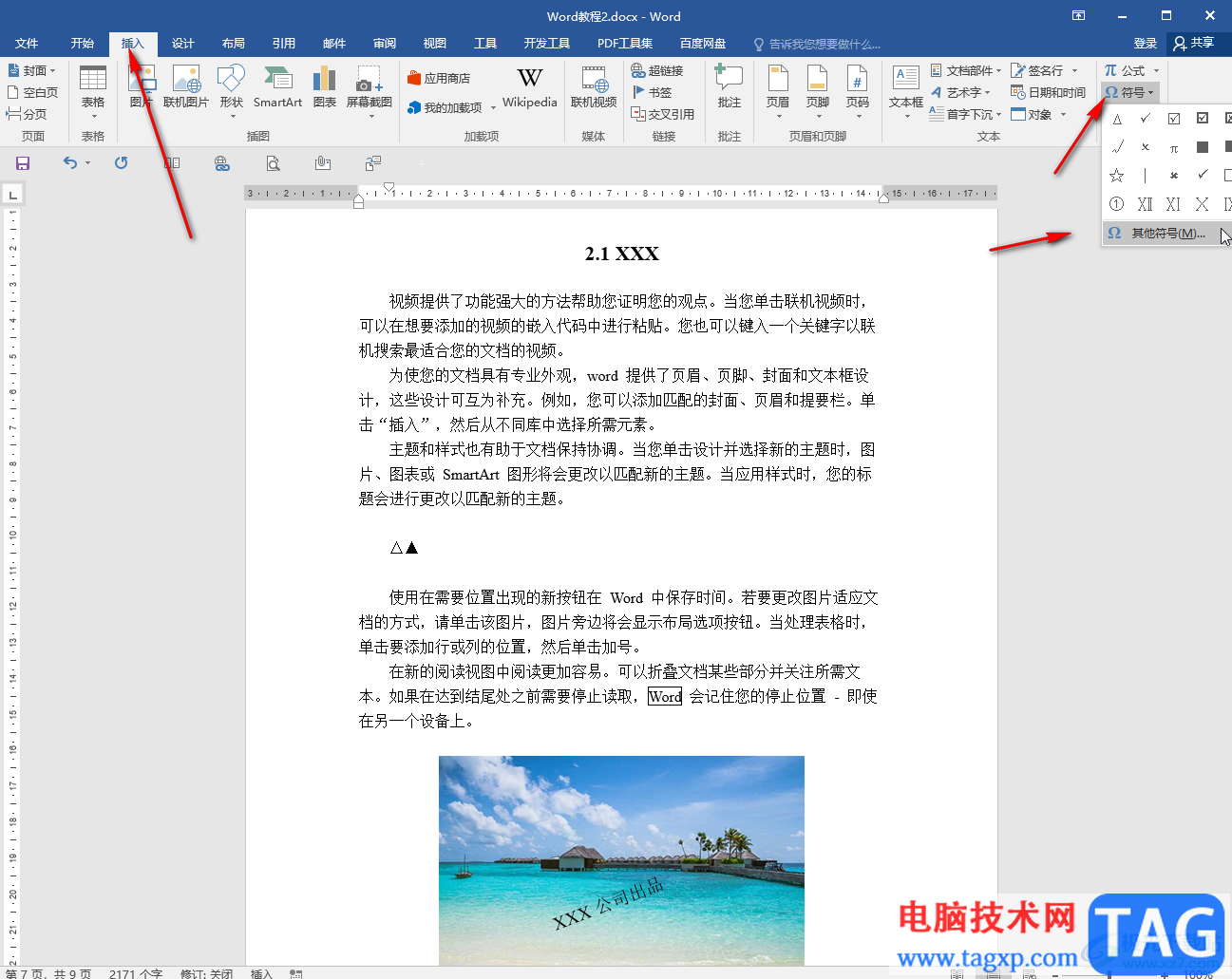Viewport: 1232px width, 979px height.
Task: Click the 2.1 XXX heading text
Action: (621, 254)
